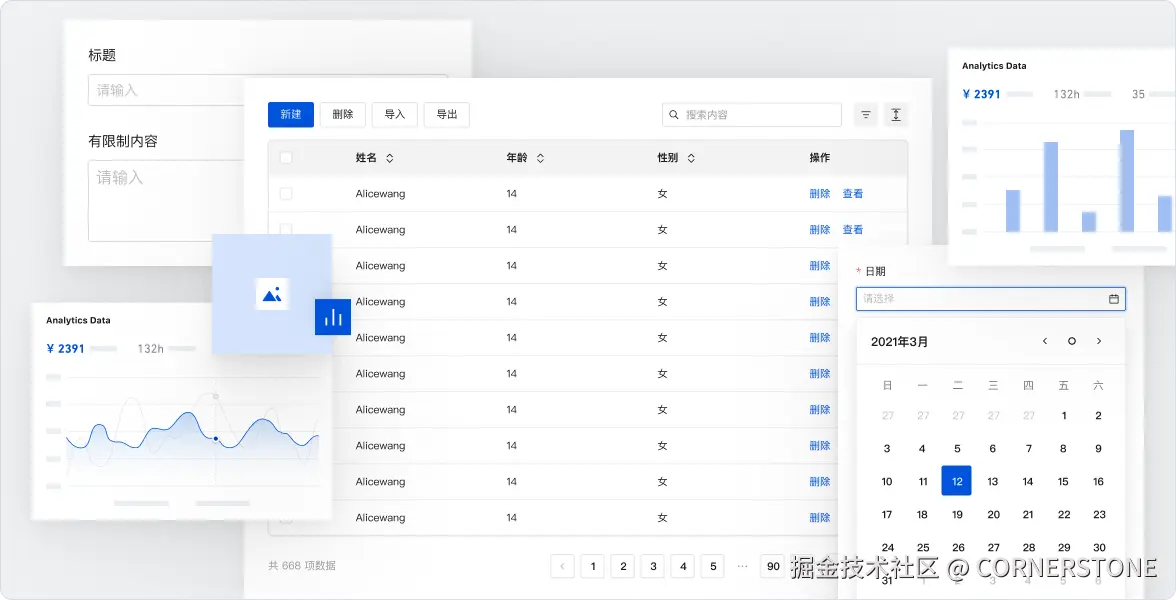Select March 12 in the calendar
The image size is (1176, 600).
[x=956, y=481]
